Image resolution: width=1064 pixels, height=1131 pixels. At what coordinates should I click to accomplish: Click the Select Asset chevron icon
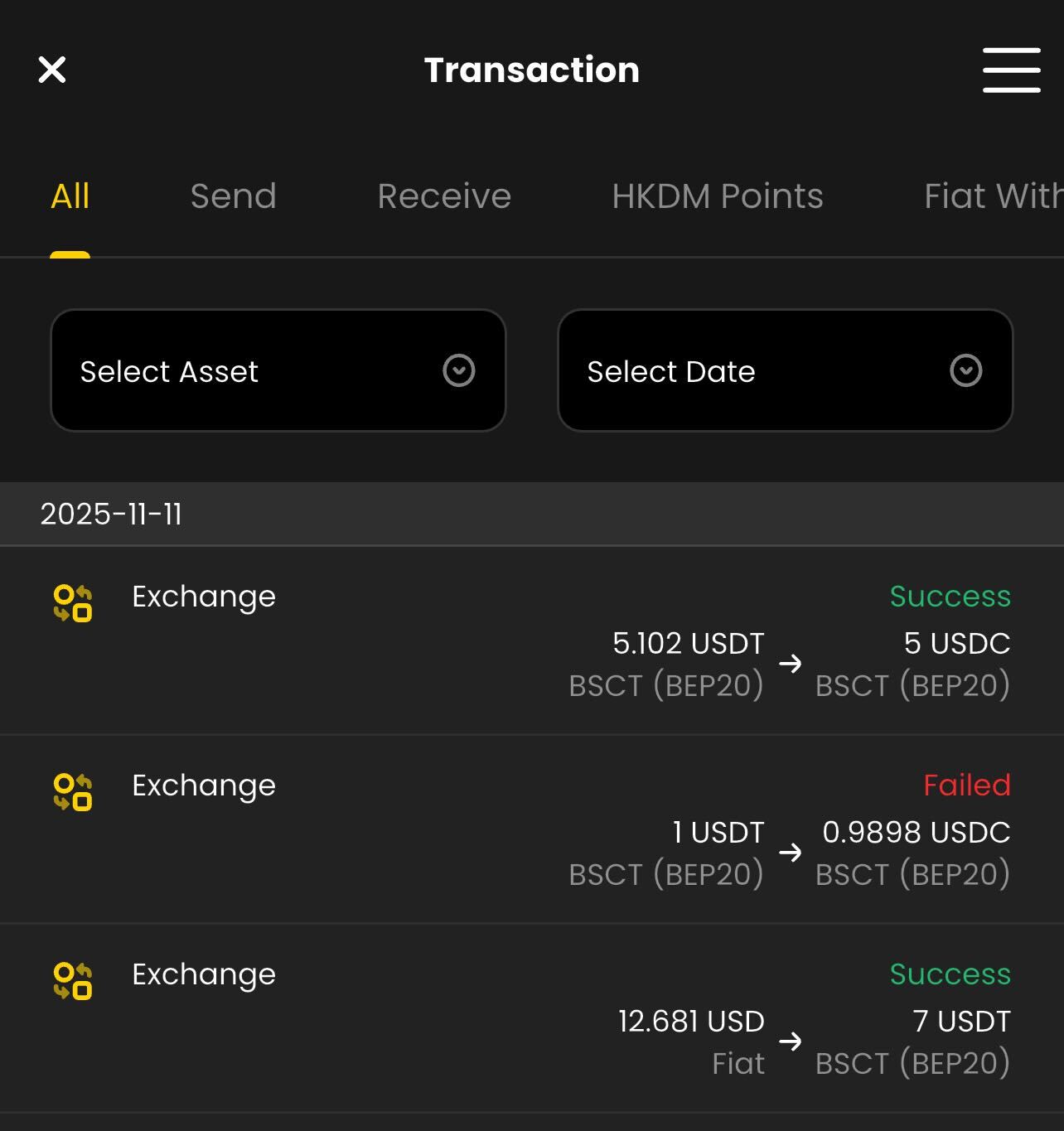click(x=459, y=370)
